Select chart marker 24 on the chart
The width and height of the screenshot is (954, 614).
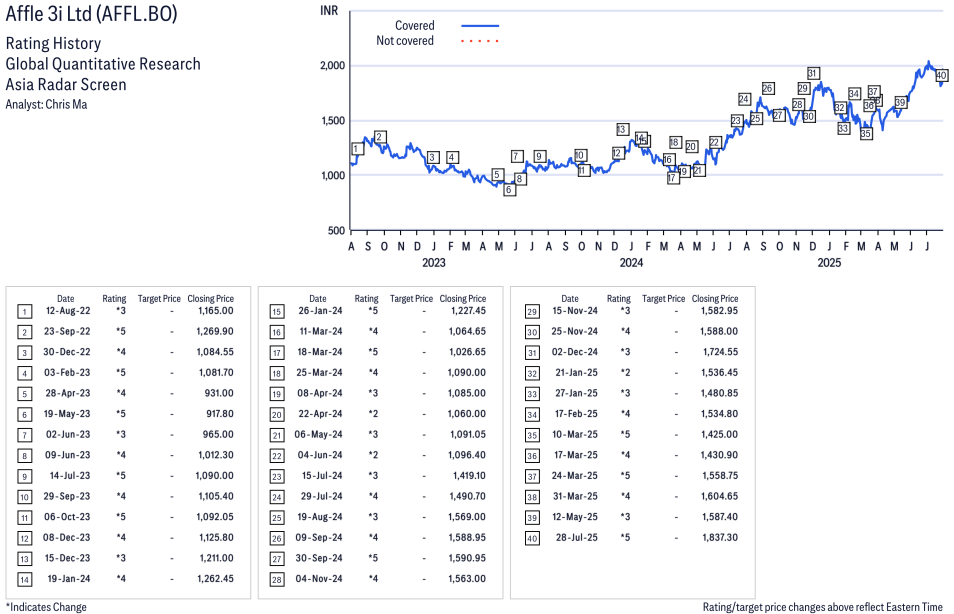pyautogui.click(x=744, y=99)
